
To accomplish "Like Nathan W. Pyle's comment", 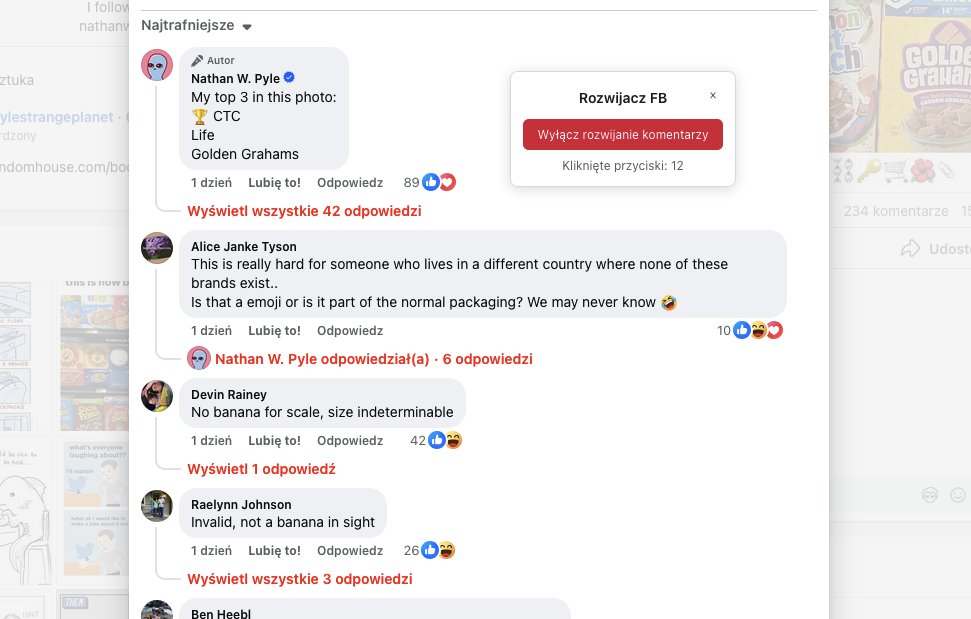I will pyautogui.click(x=274, y=182).
